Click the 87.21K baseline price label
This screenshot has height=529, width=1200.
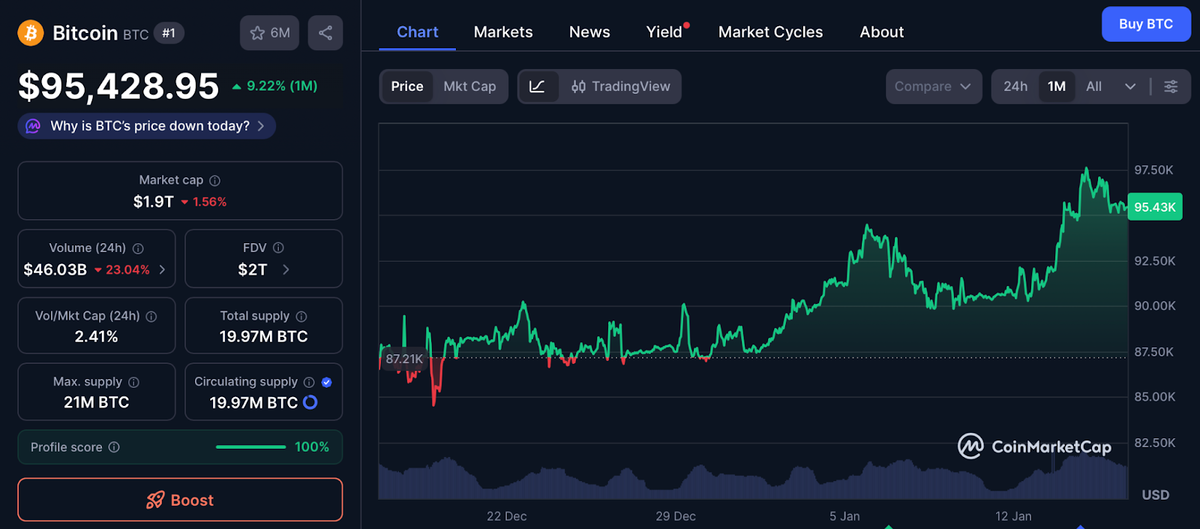click(x=405, y=358)
